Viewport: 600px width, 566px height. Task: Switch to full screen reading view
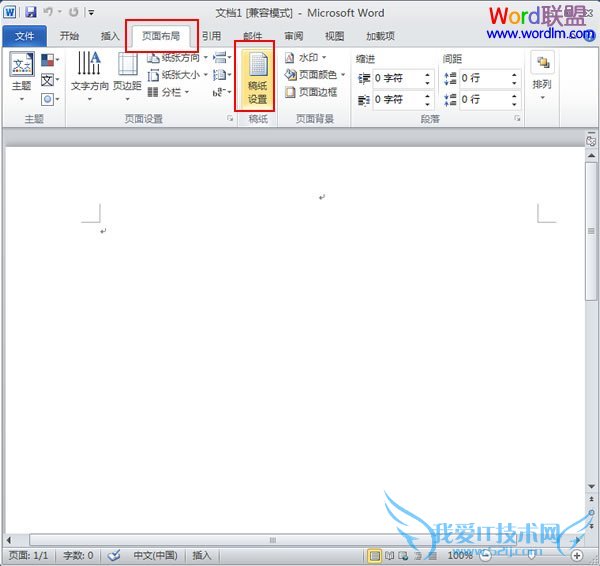(x=390, y=556)
